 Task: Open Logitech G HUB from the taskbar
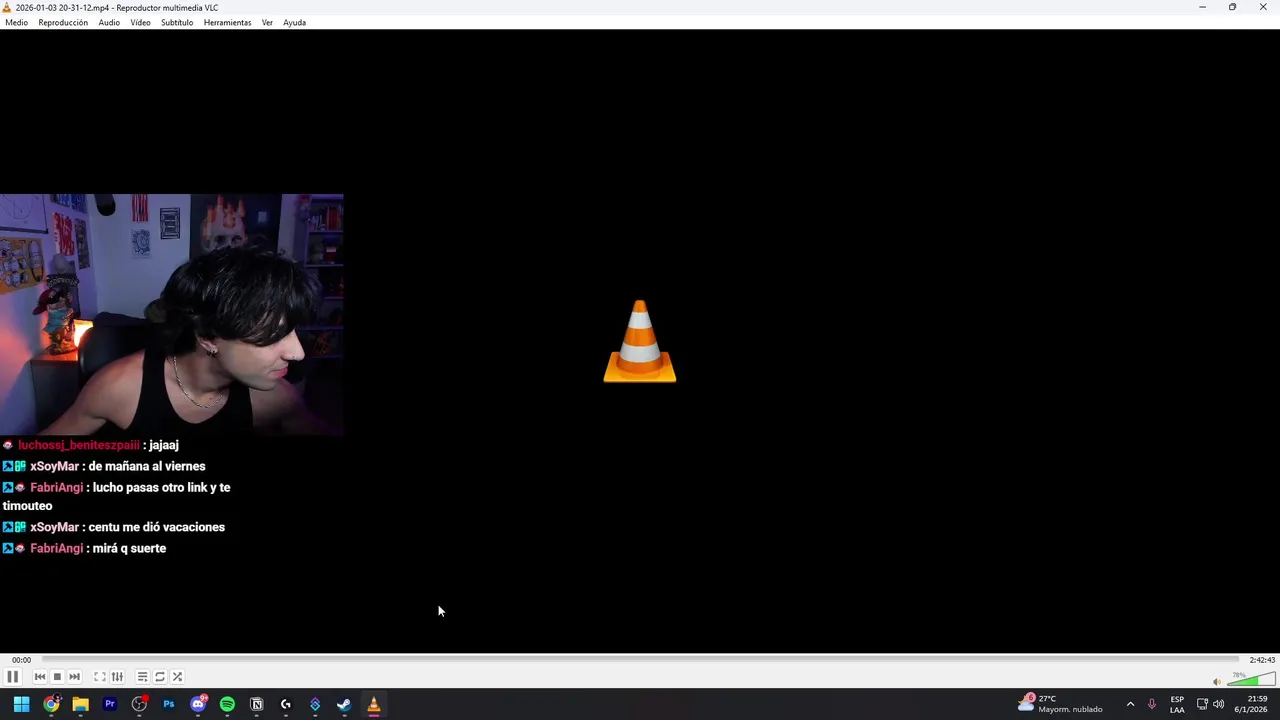(x=286, y=704)
